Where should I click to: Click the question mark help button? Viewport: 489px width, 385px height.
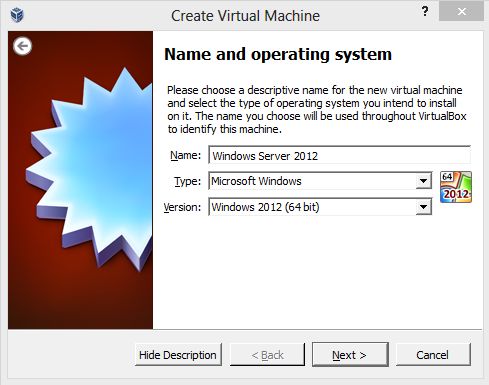425,12
